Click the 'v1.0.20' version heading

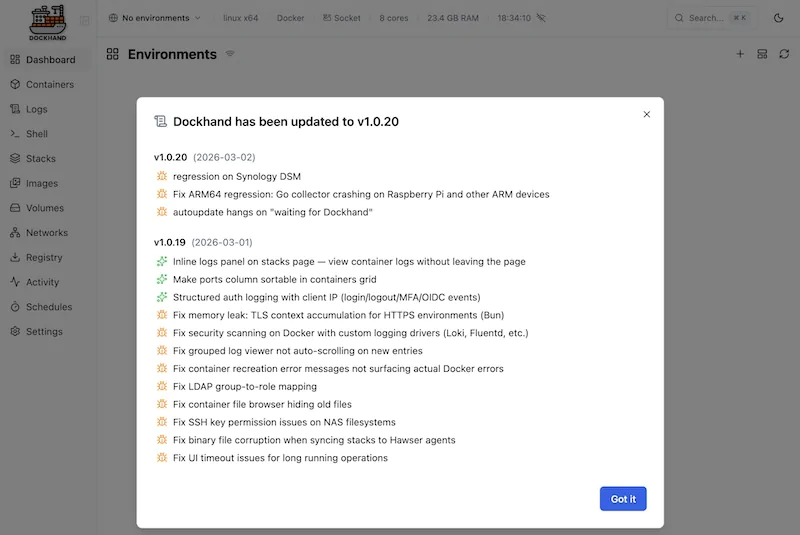[x=170, y=157]
